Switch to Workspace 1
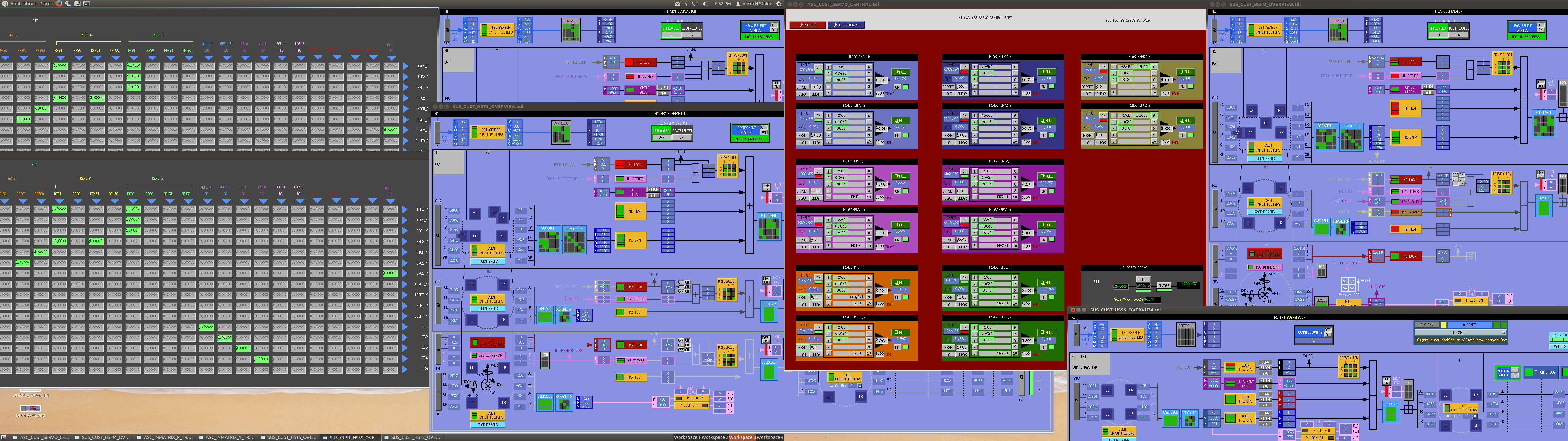The image size is (1568, 441). tap(687, 437)
